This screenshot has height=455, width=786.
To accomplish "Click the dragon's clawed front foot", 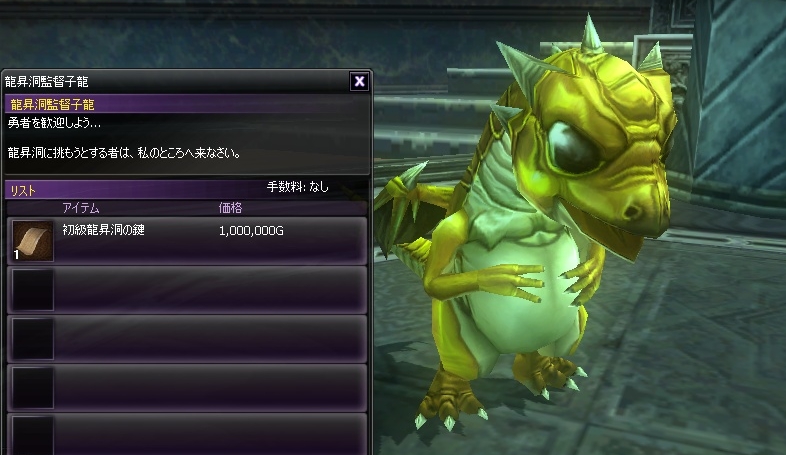I will point(451,401).
